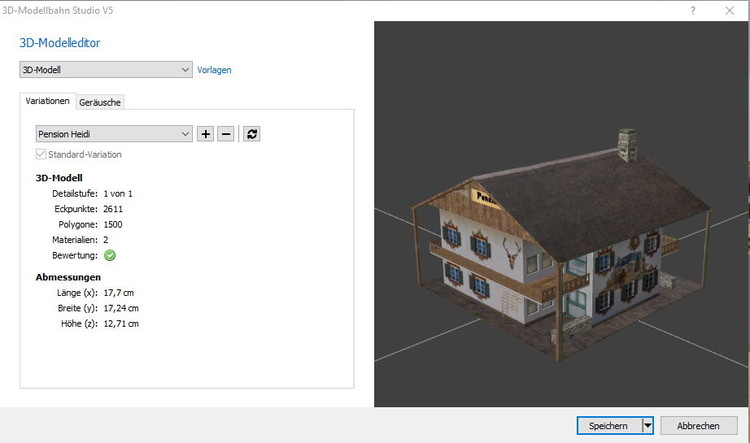Click the yellow Pension sign on the house
This screenshot has height=443, width=750.
tap(489, 197)
